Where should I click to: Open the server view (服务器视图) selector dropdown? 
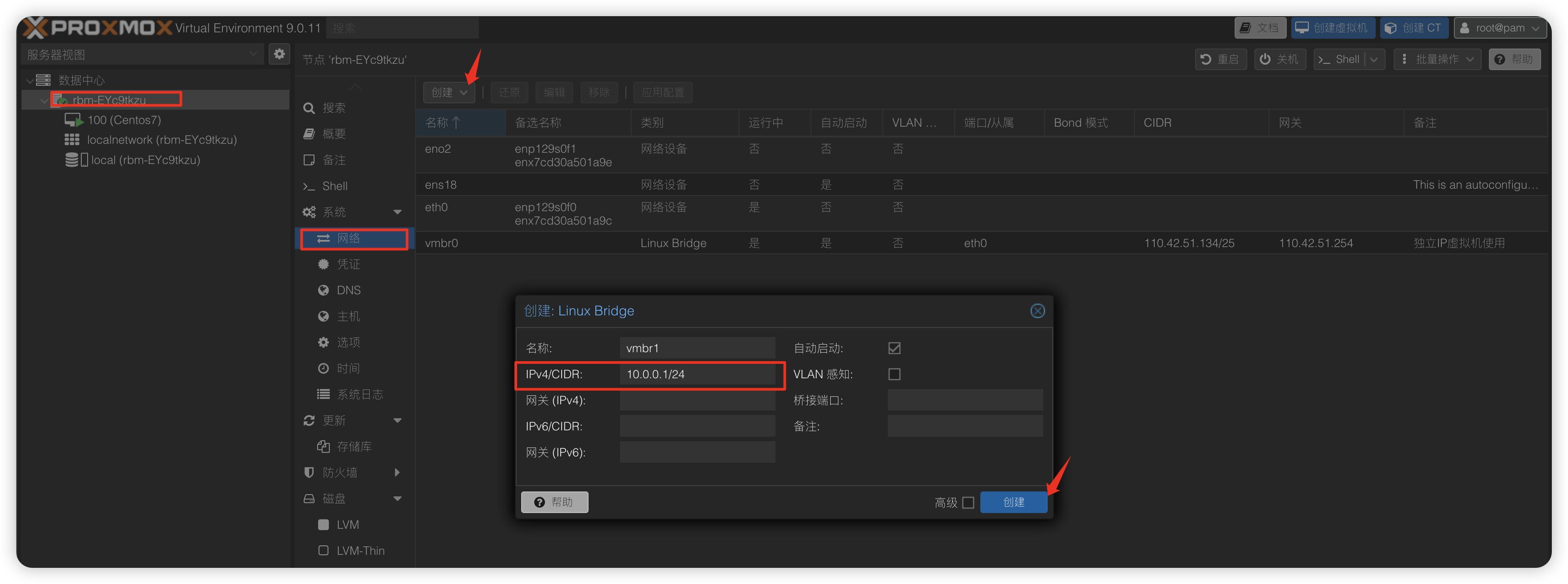point(141,54)
